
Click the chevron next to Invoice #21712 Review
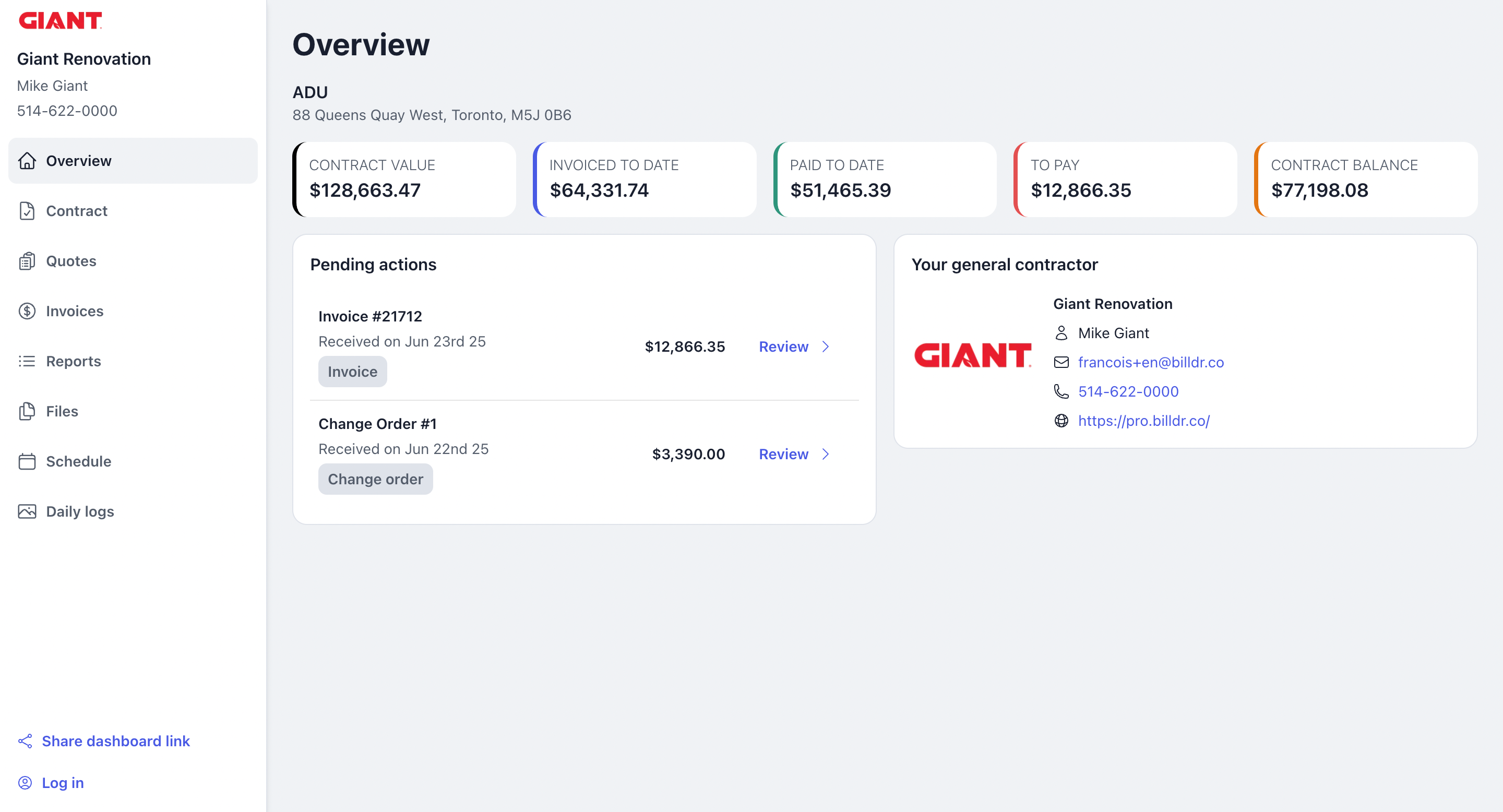pos(826,347)
